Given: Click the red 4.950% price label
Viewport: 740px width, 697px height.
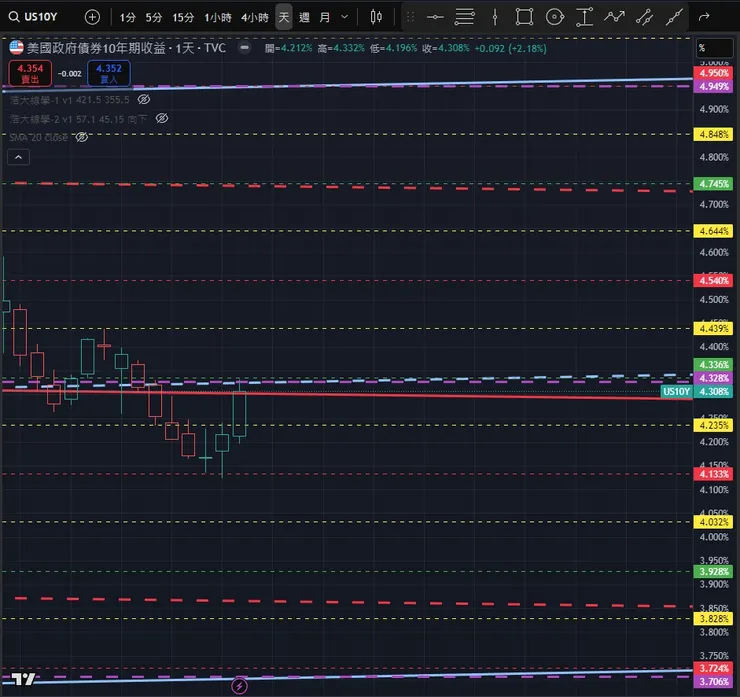Looking at the screenshot, I should [x=713, y=73].
